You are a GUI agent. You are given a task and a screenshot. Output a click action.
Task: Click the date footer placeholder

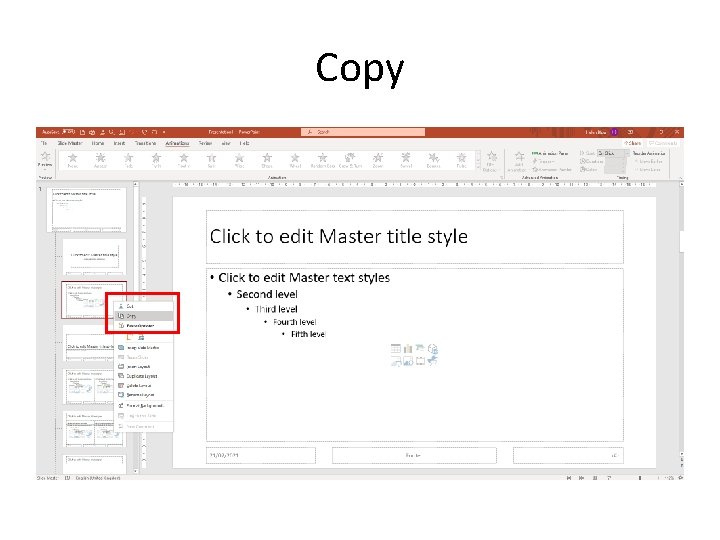261,455
